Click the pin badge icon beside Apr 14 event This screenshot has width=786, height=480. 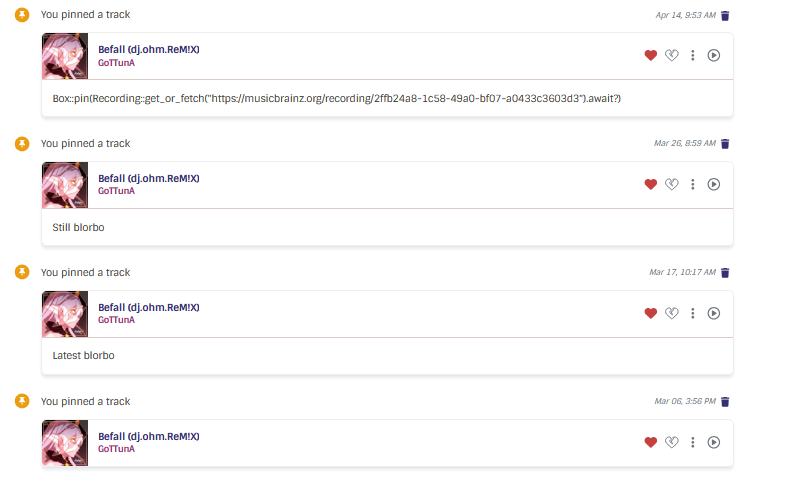[x=22, y=15]
